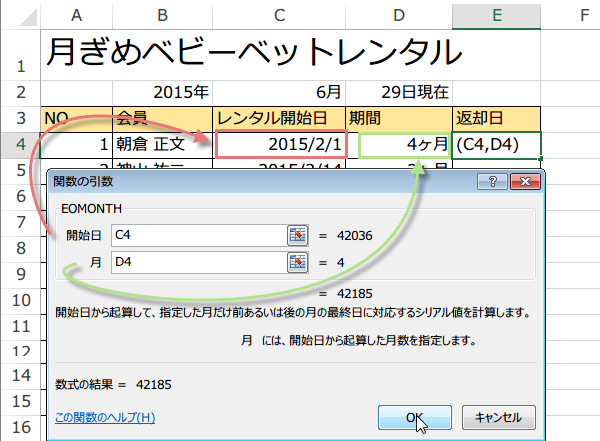Click the 関数の引数 dialog title bar
The height and width of the screenshot is (441, 600).
(x=262, y=181)
